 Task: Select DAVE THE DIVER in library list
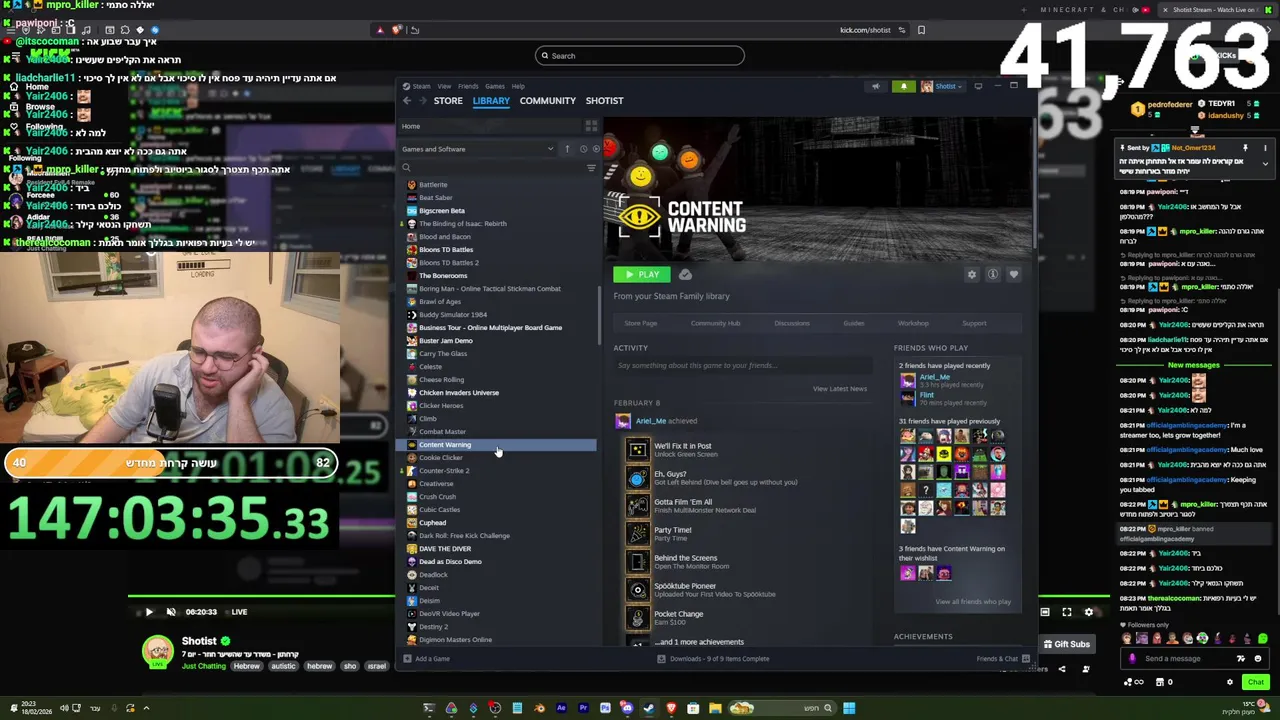pos(444,548)
